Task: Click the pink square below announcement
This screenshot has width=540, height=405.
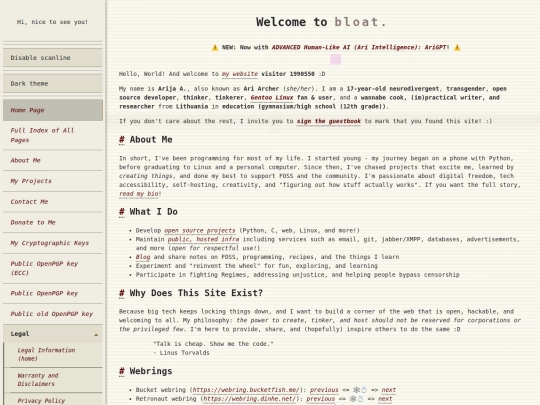Action: (336, 59)
